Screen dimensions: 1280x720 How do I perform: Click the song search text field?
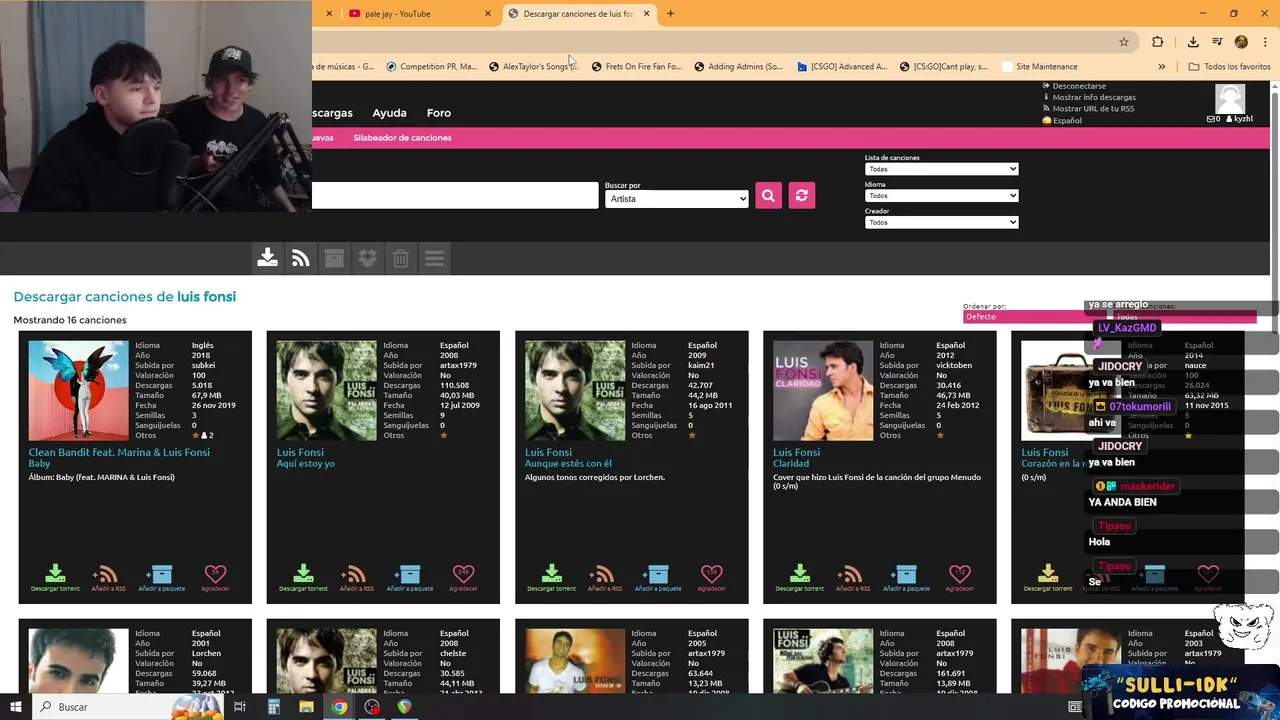tap(455, 196)
